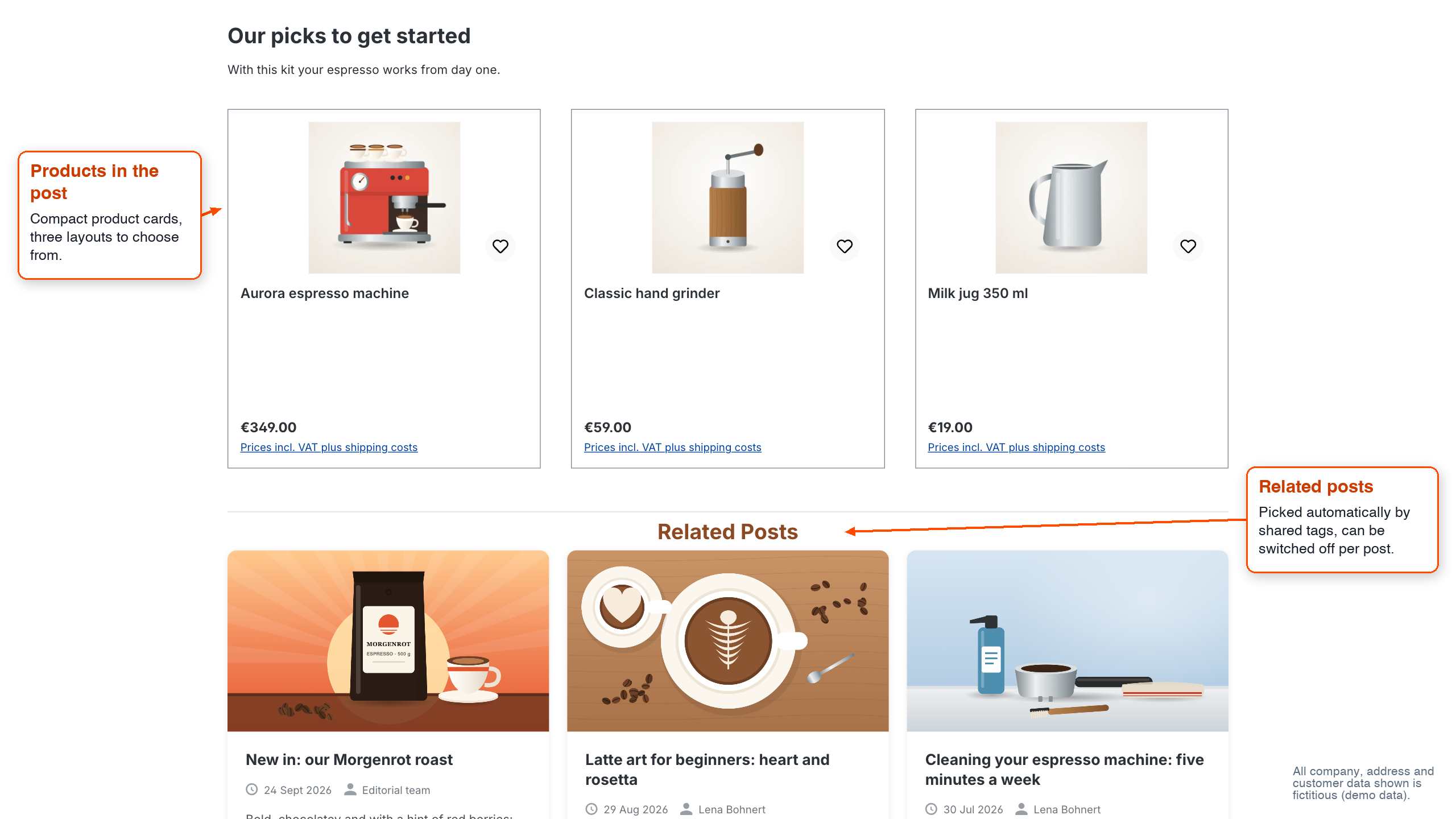
Task: Click the clock icon beside 24 Sept 2026
Action: pyautogui.click(x=251, y=789)
